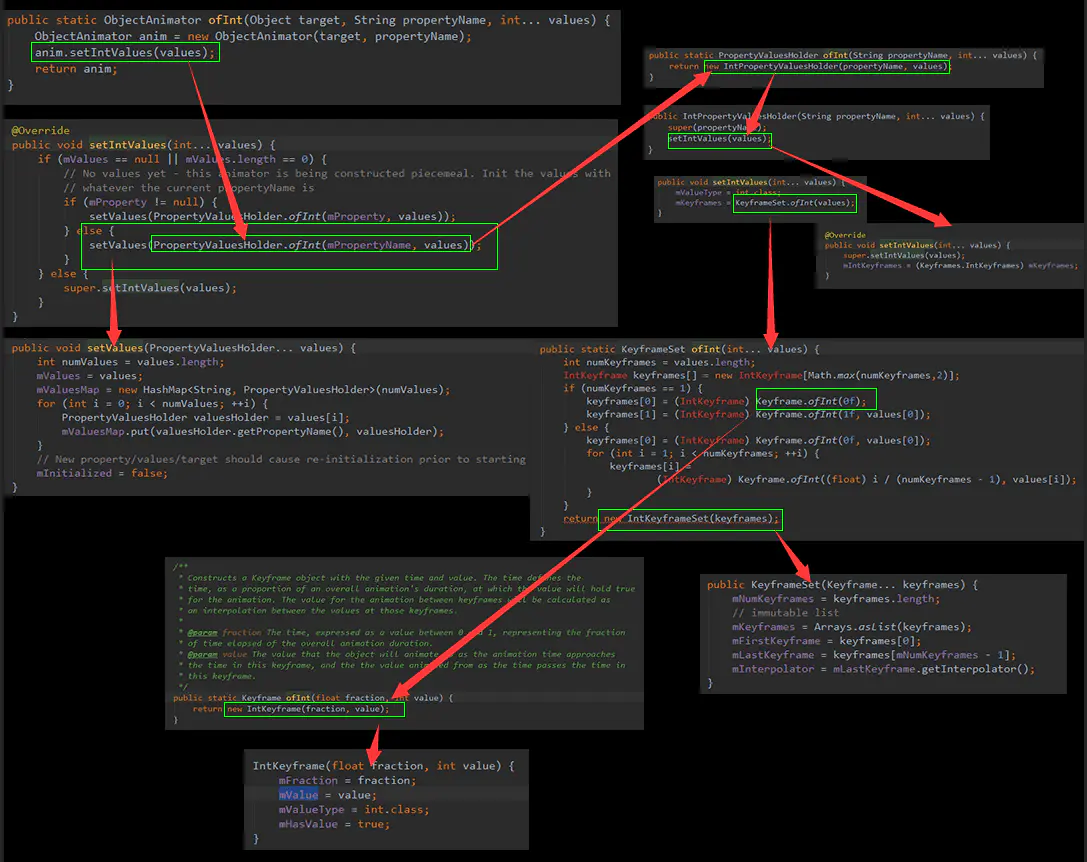
Task: Click 'new IntPropertyValuesHolder(propertyName, values)' expression
Action: [827, 67]
